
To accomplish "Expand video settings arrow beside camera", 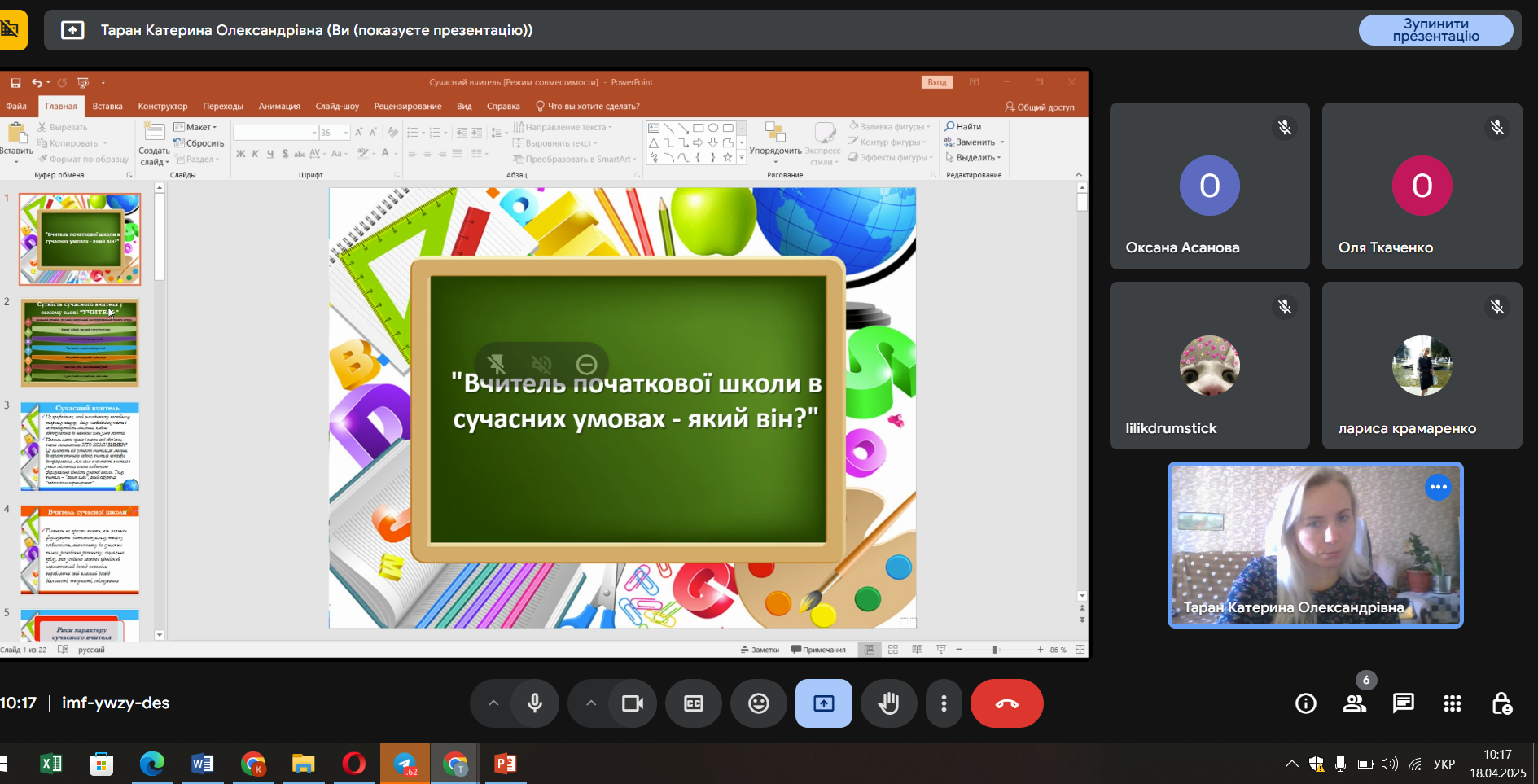I will (x=591, y=703).
